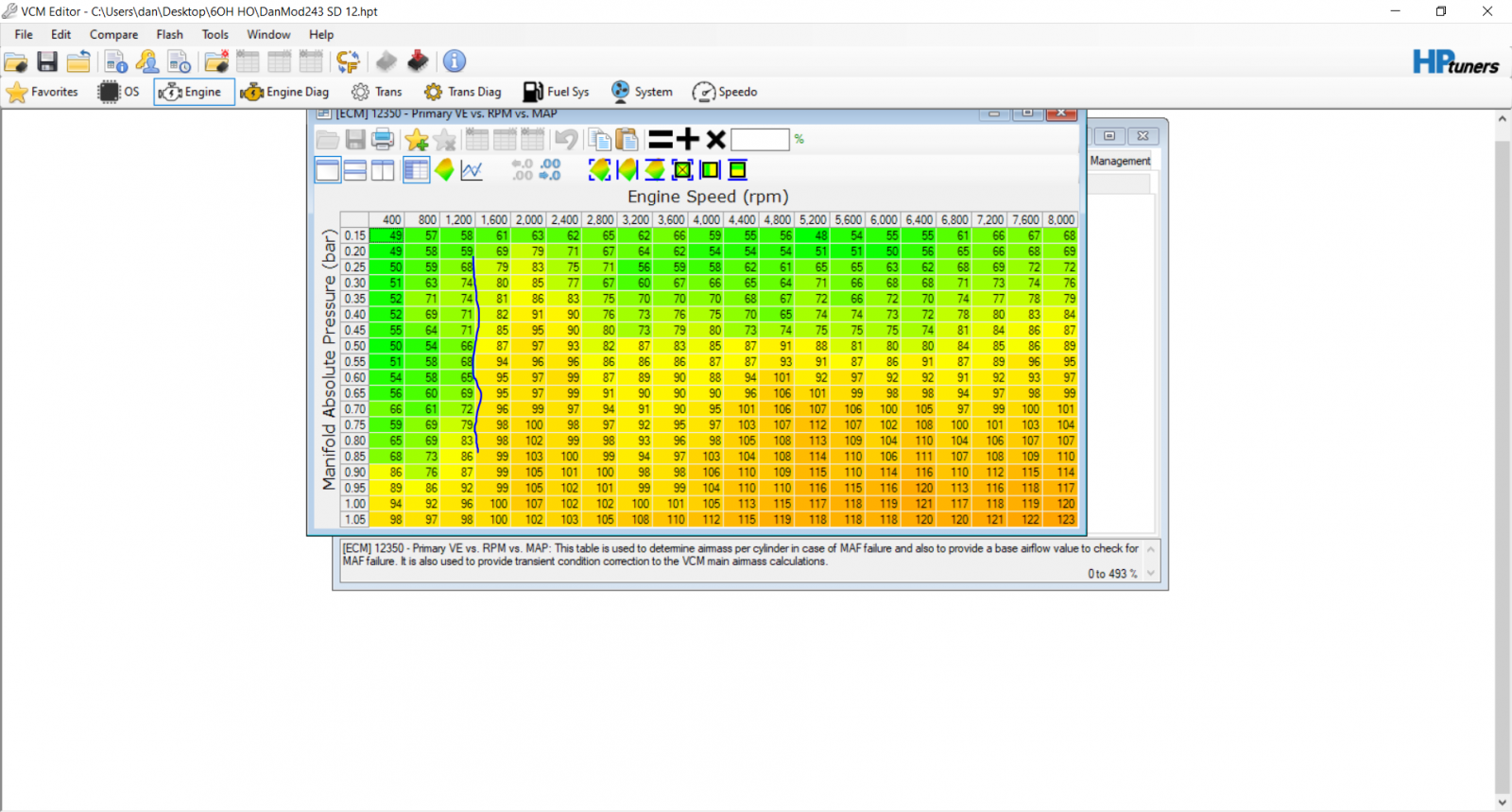Click the value entry box beside percent sign
This screenshot has width=1512, height=812.
[760, 140]
